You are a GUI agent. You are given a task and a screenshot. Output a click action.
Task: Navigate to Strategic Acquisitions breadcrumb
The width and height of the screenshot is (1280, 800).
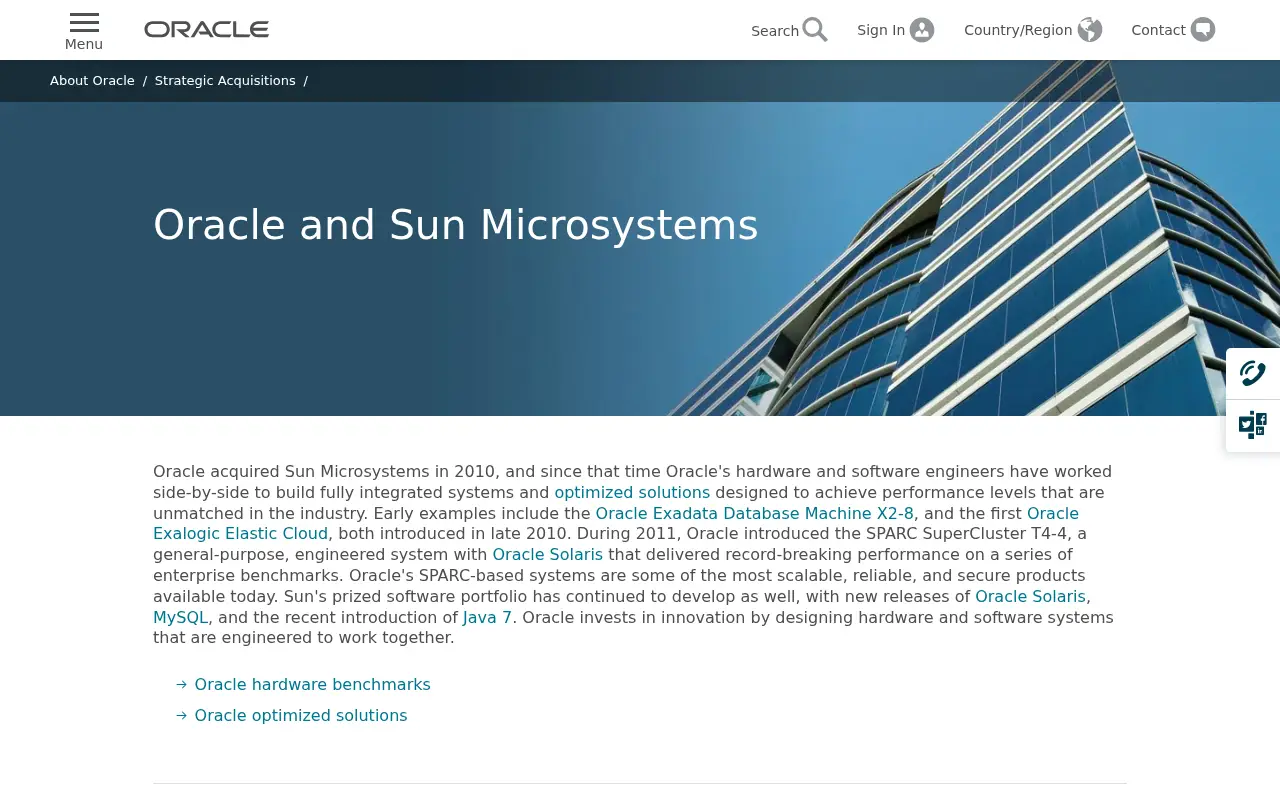[225, 81]
